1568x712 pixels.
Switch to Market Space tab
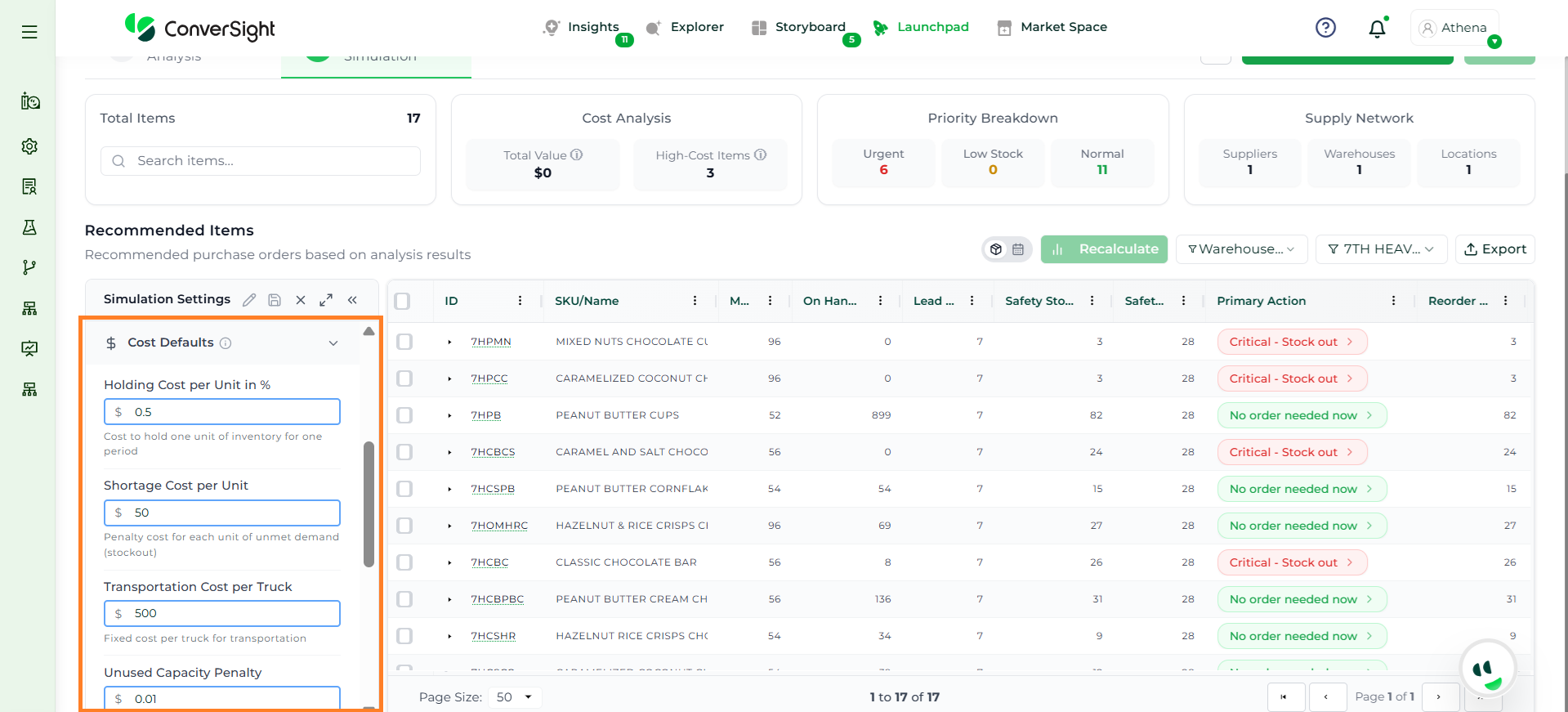pyautogui.click(x=1063, y=27)
